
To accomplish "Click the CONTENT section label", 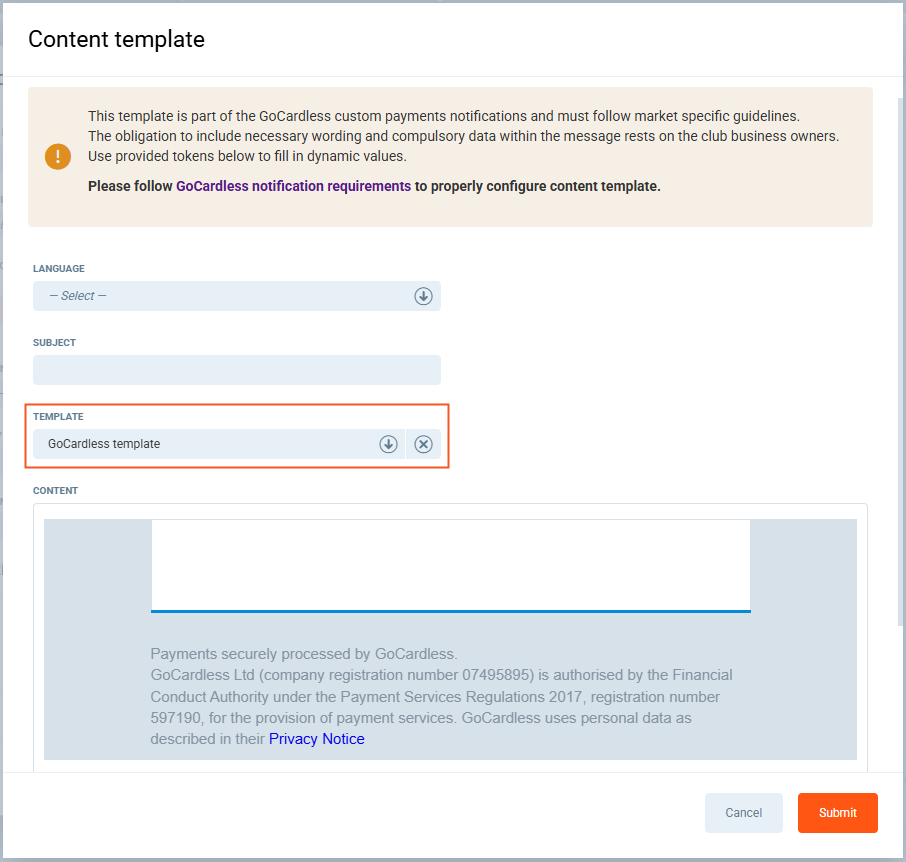I will (x=55, y=491).
